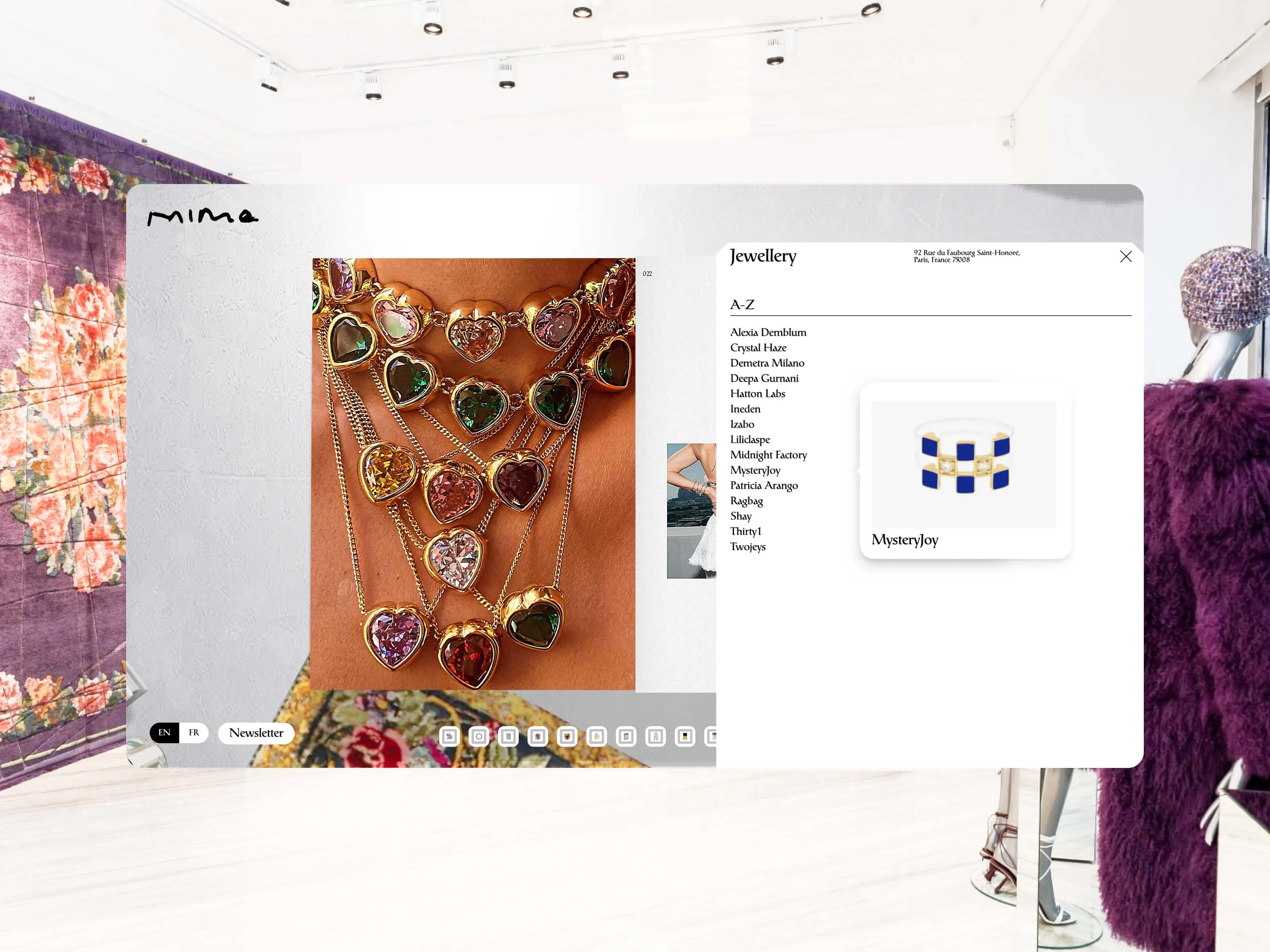The height and width of the screenshot is (952, 1270).
Task: Subscribe via the Newsletter button
Action: 256,733
